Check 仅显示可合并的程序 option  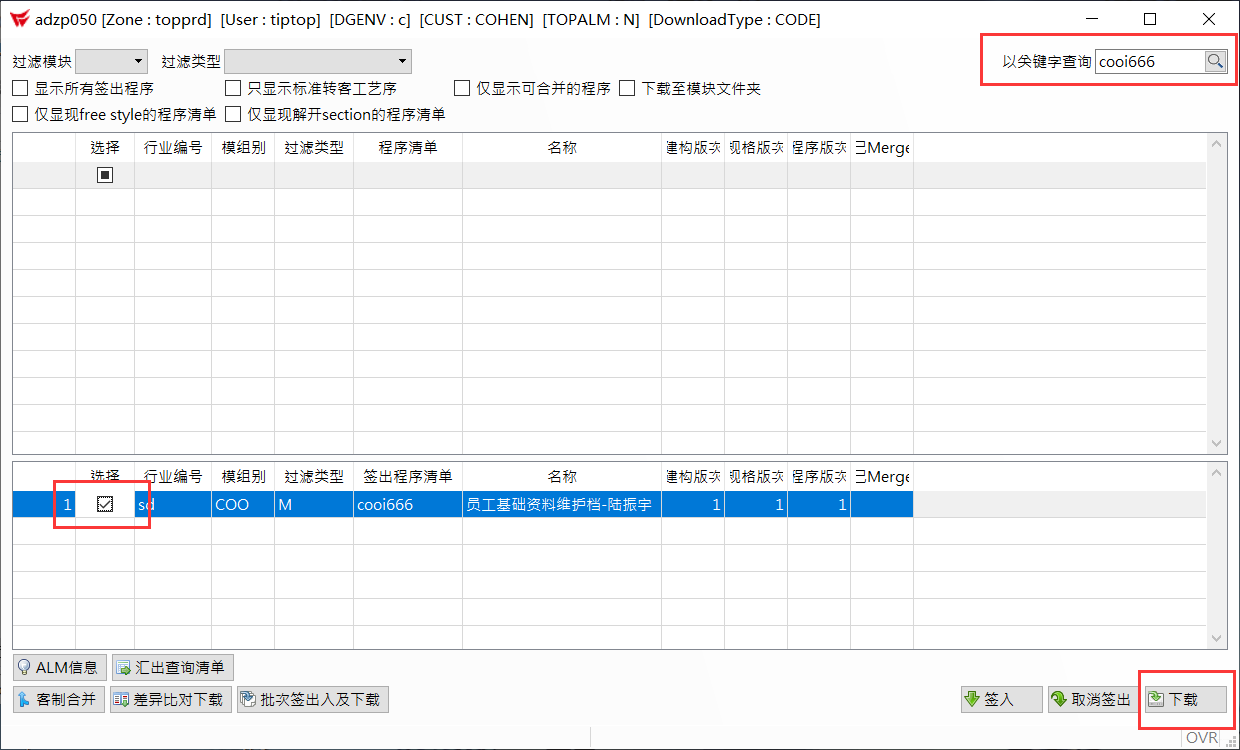click(462, 88)
